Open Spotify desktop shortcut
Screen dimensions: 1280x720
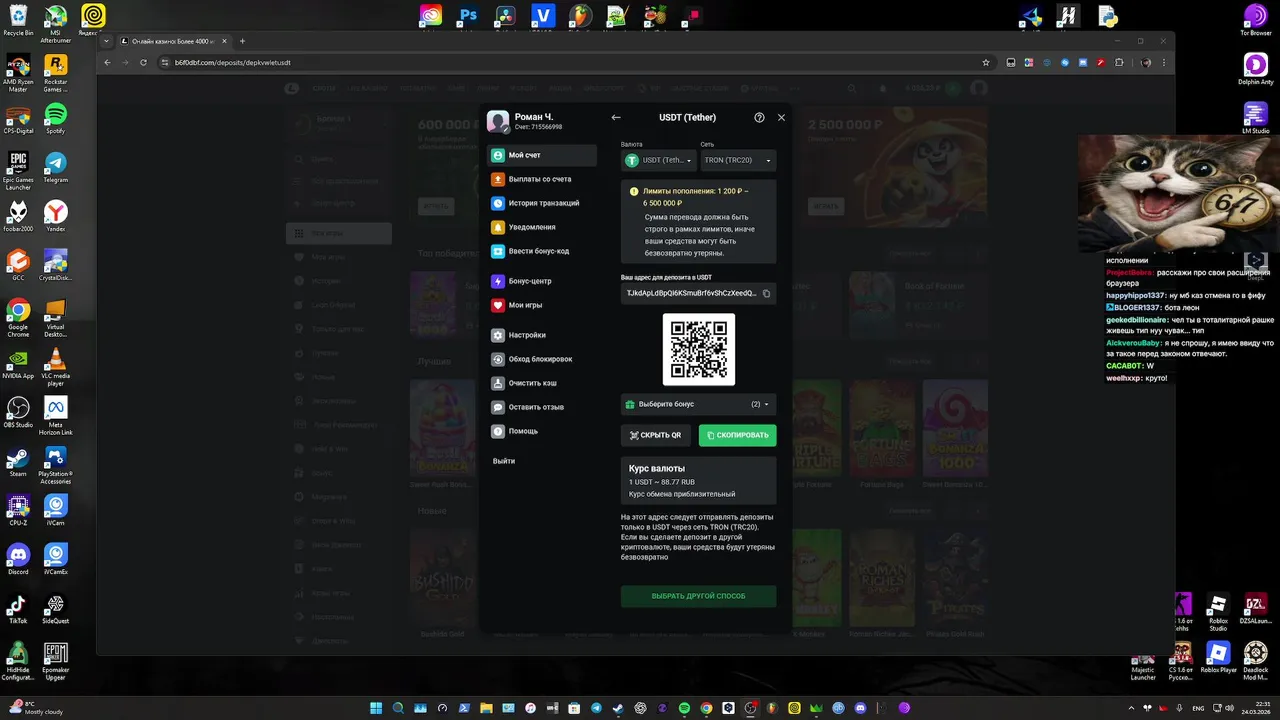coord(55,118)
